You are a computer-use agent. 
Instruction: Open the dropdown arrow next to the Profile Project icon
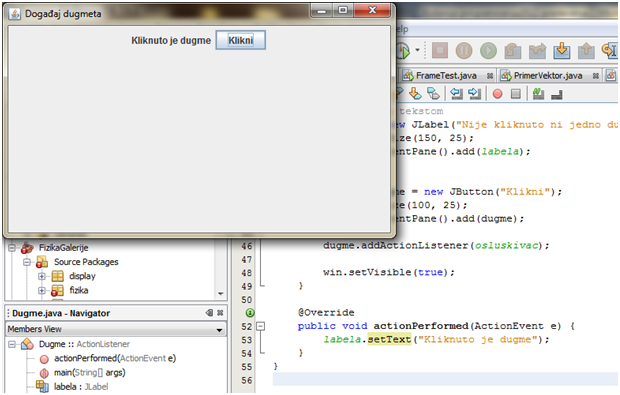coord(417,50)
